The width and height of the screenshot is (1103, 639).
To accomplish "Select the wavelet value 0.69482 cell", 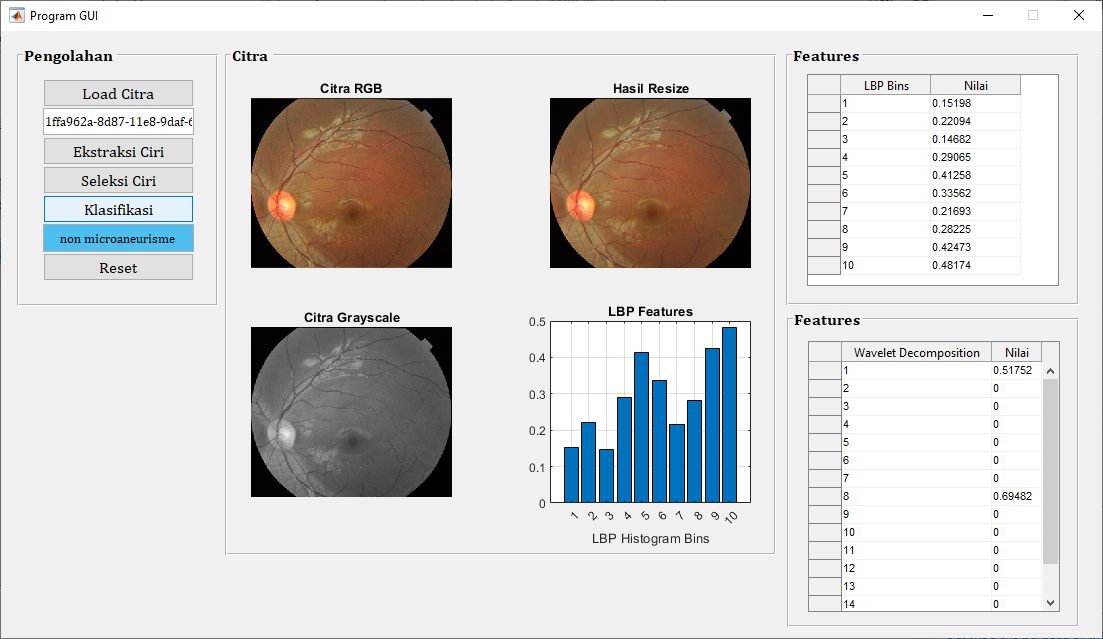I will [x=1016, y=496].
